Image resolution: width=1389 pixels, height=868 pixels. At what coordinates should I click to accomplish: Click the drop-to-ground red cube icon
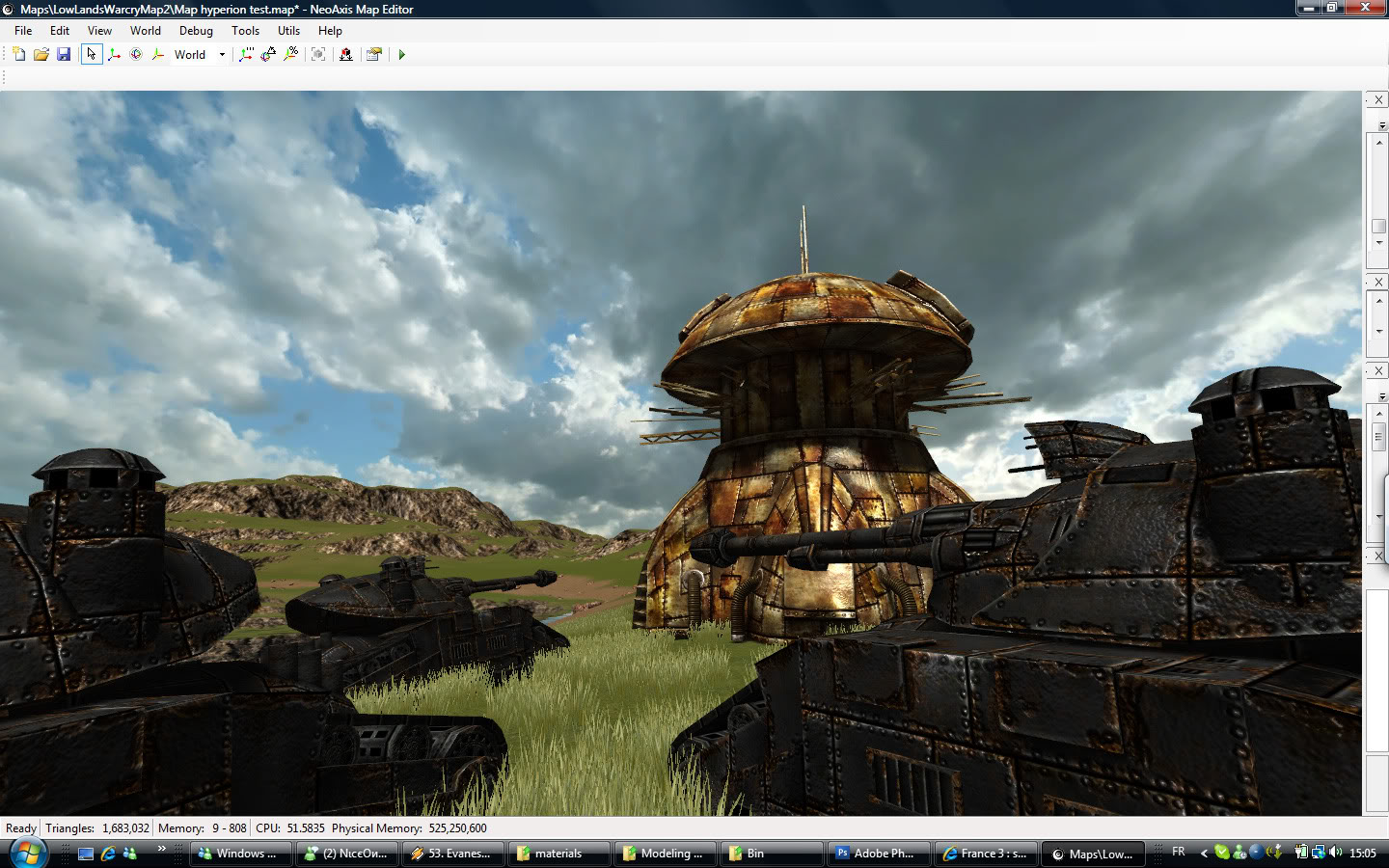coord(346,55)
